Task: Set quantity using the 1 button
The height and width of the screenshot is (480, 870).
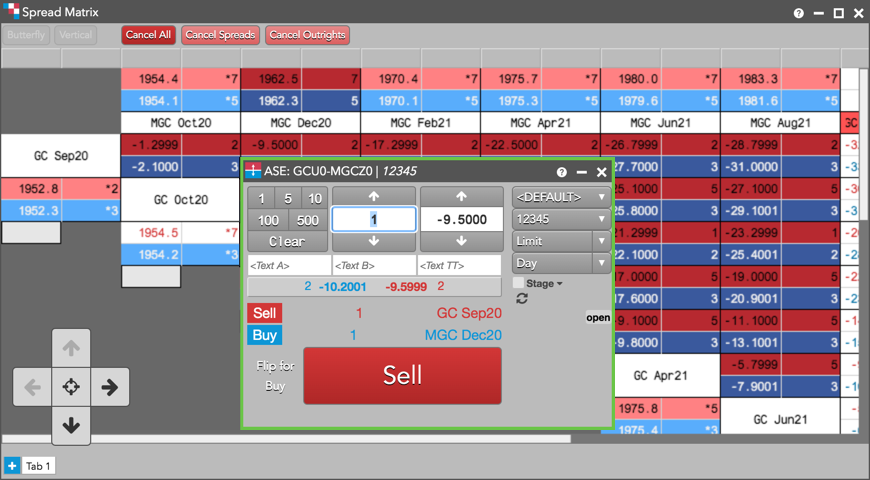Action: pos(261,198)
